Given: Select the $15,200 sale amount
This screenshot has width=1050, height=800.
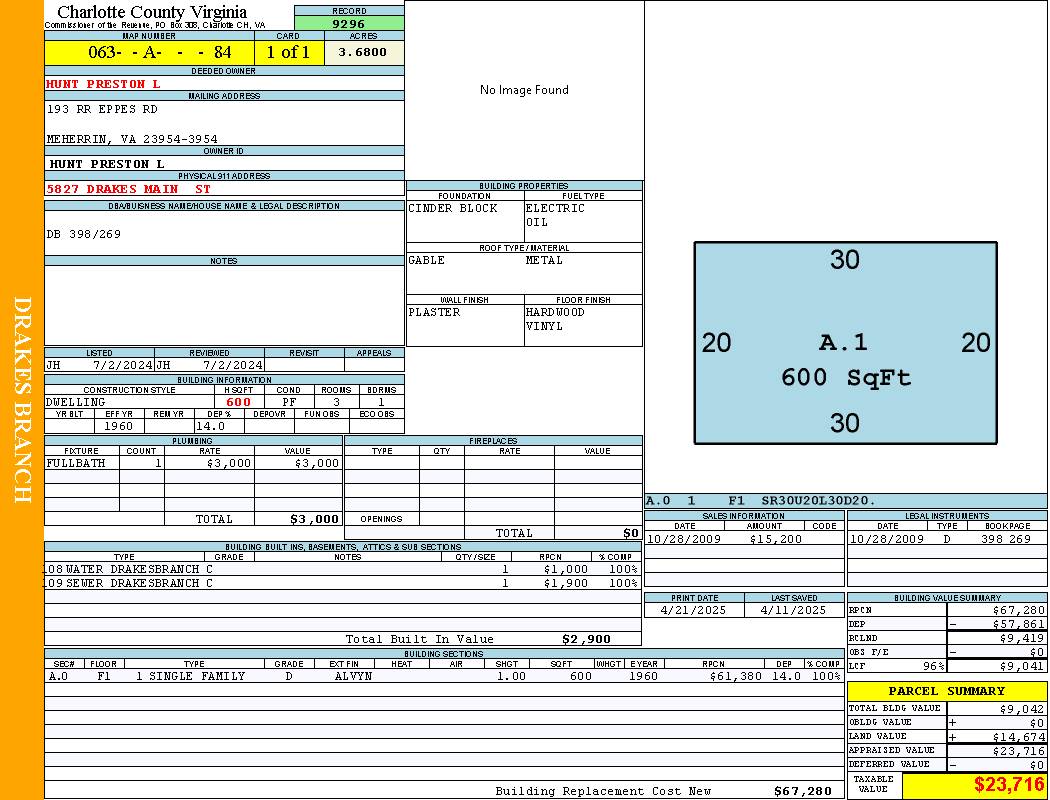Looking at the screenshot, I should click(775, 539).
